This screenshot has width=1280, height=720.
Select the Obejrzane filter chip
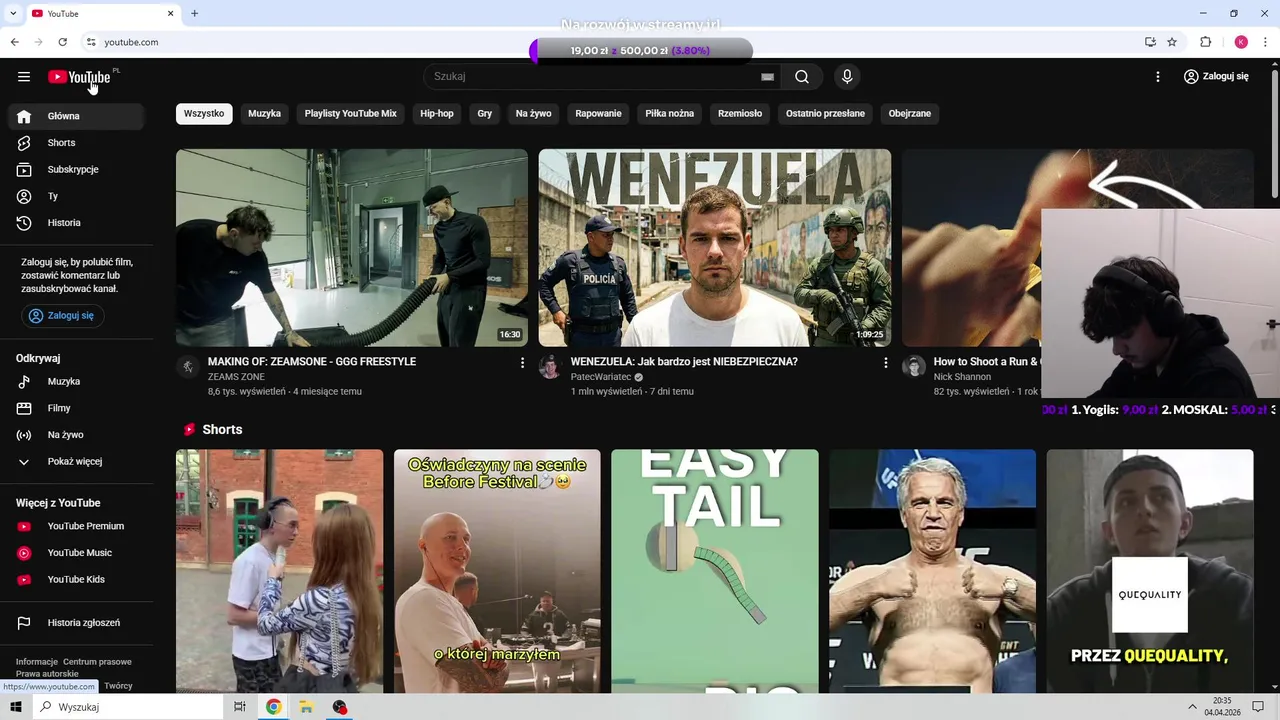click(x=910, y=114)
